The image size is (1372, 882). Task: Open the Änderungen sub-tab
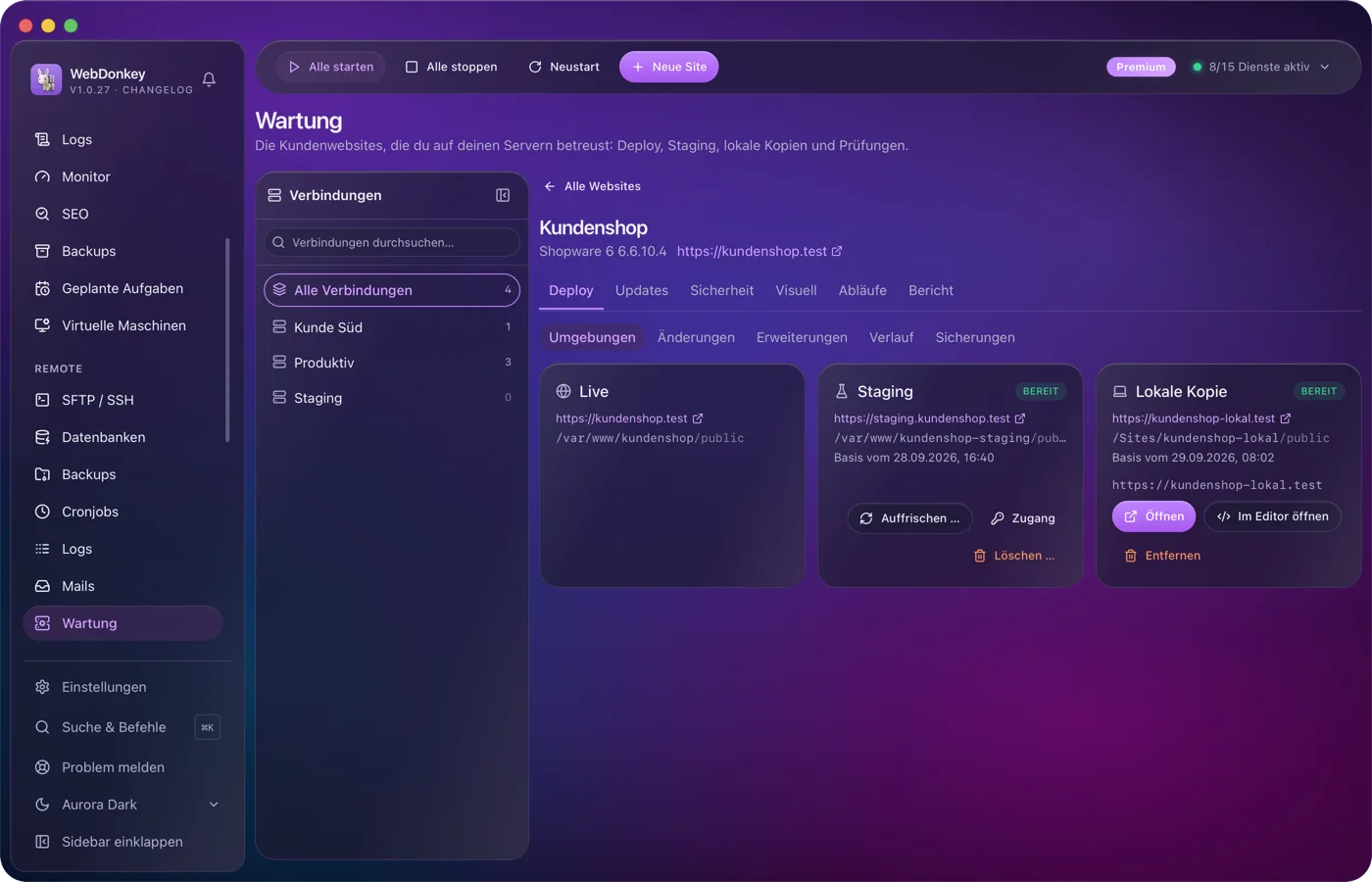tap(696, 337)
